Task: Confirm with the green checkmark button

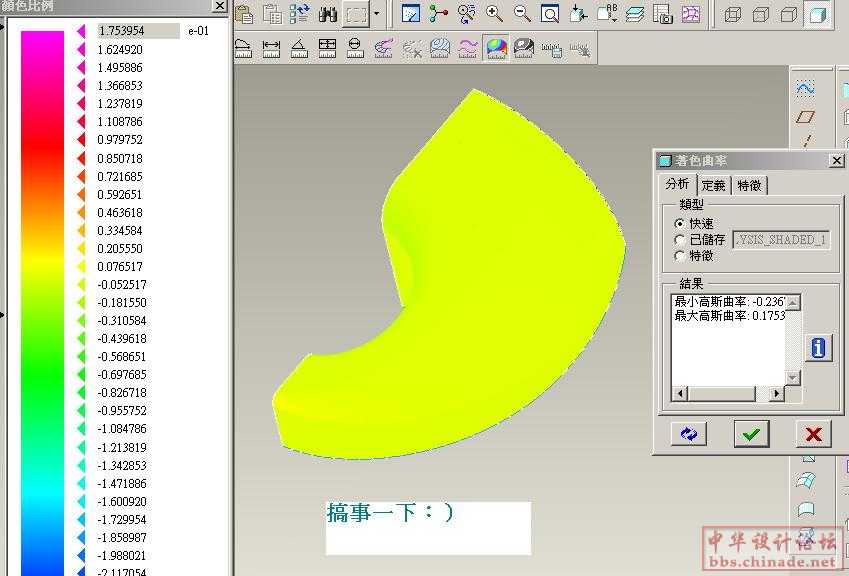Action: tap(752, 434)
